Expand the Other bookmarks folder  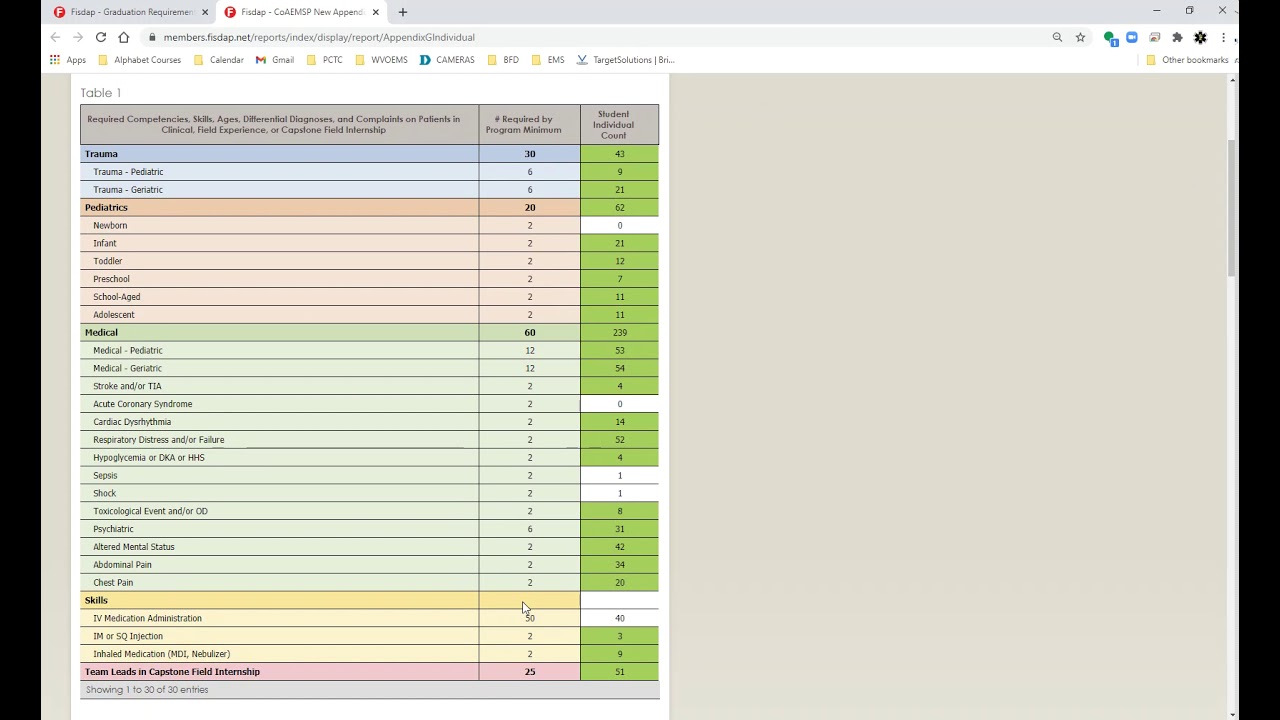point(1187,60)
